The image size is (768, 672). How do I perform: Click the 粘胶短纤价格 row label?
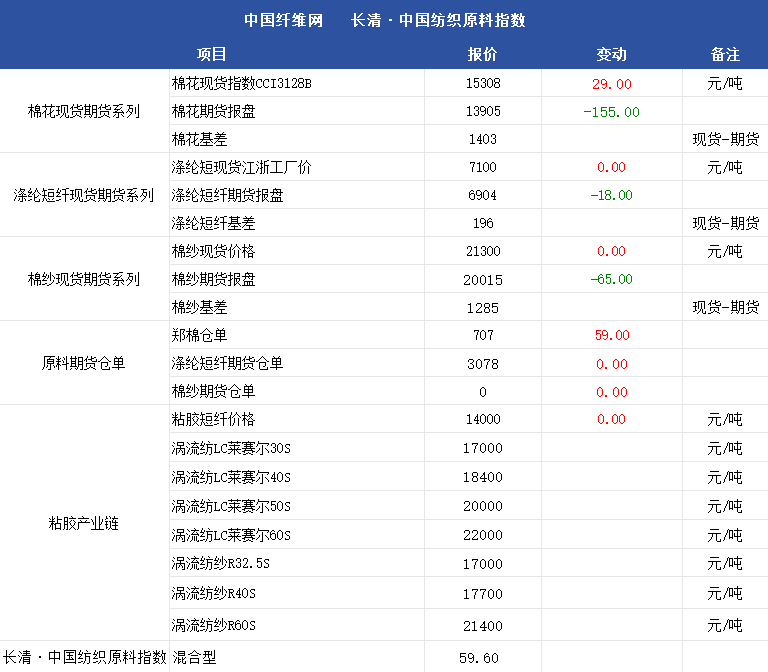pyautogui.click(x=213, y=419)
